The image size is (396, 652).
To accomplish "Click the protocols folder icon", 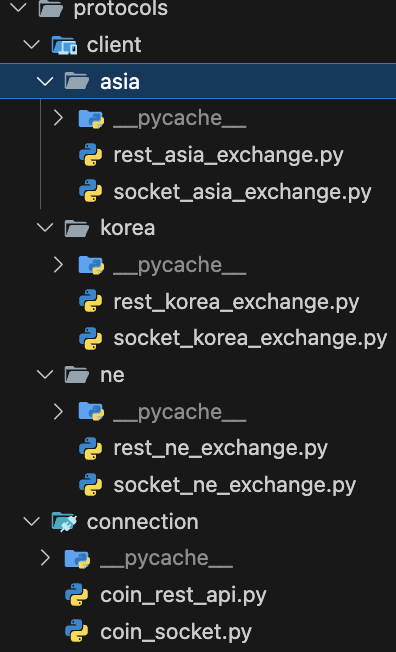I will (x=51, y=8).
